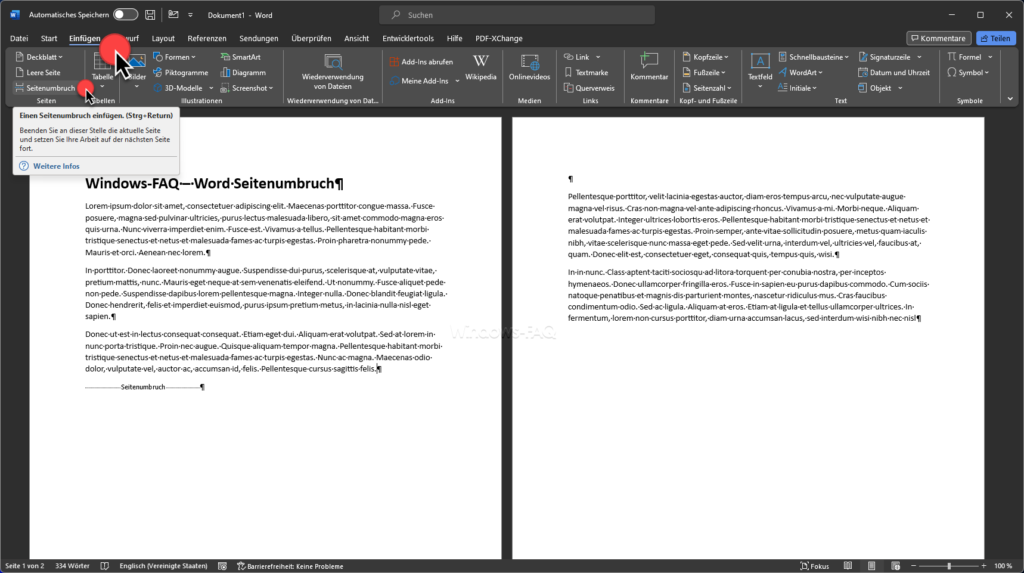Collapse the ribbon with the chevron

1010,99
